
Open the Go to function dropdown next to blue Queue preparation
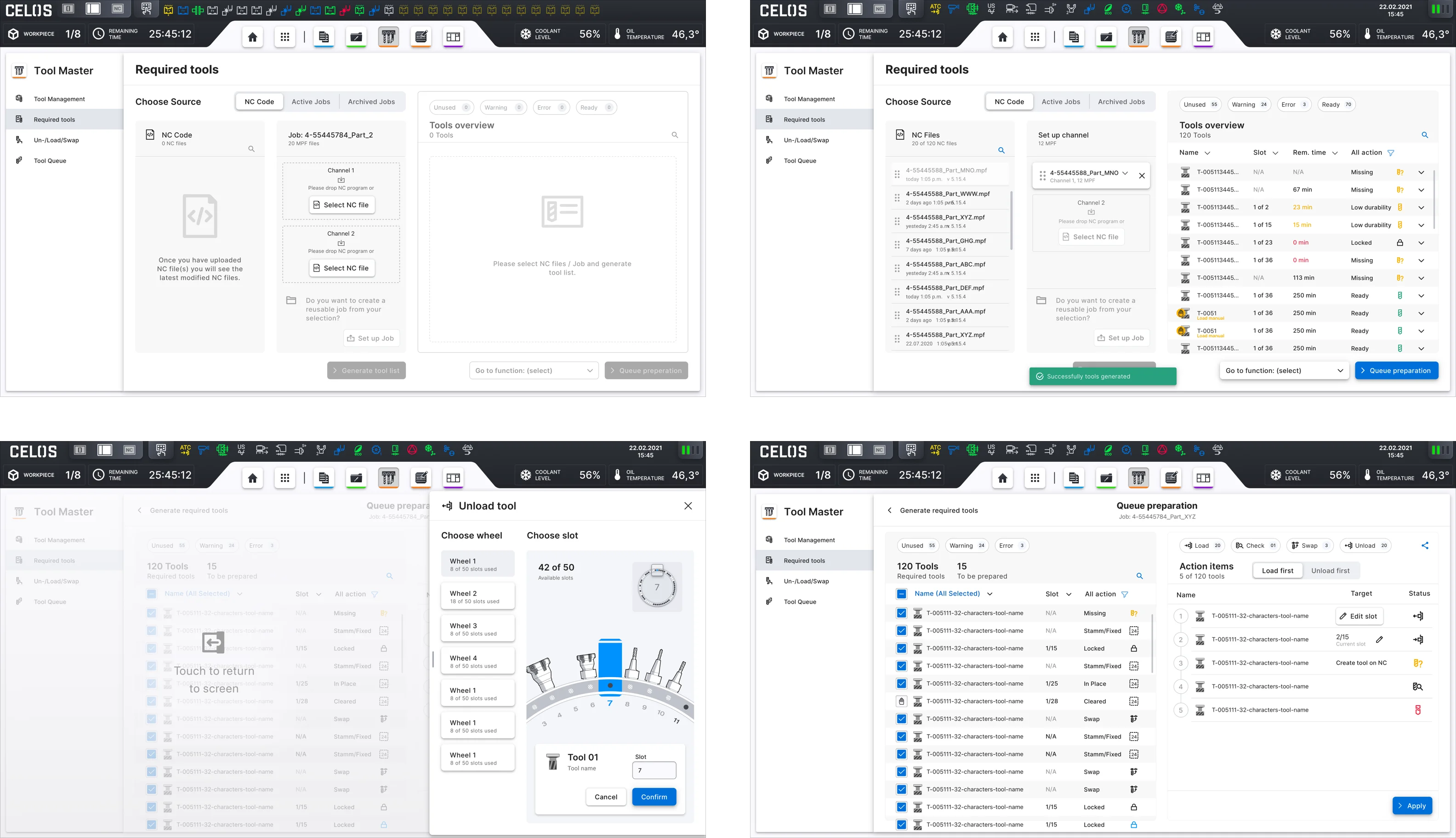click(x=1284, y=371)
